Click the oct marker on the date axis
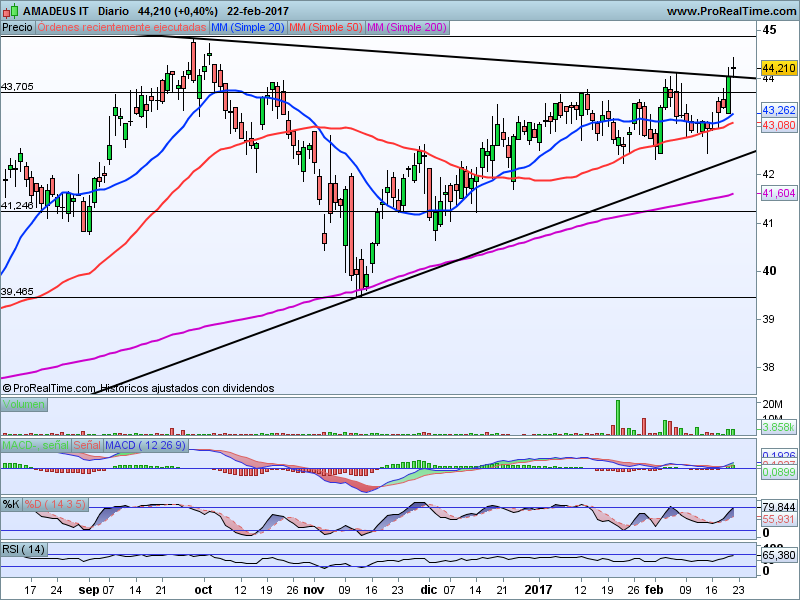The height and width of the screenshot is (600, 800). tap(204, 590)
